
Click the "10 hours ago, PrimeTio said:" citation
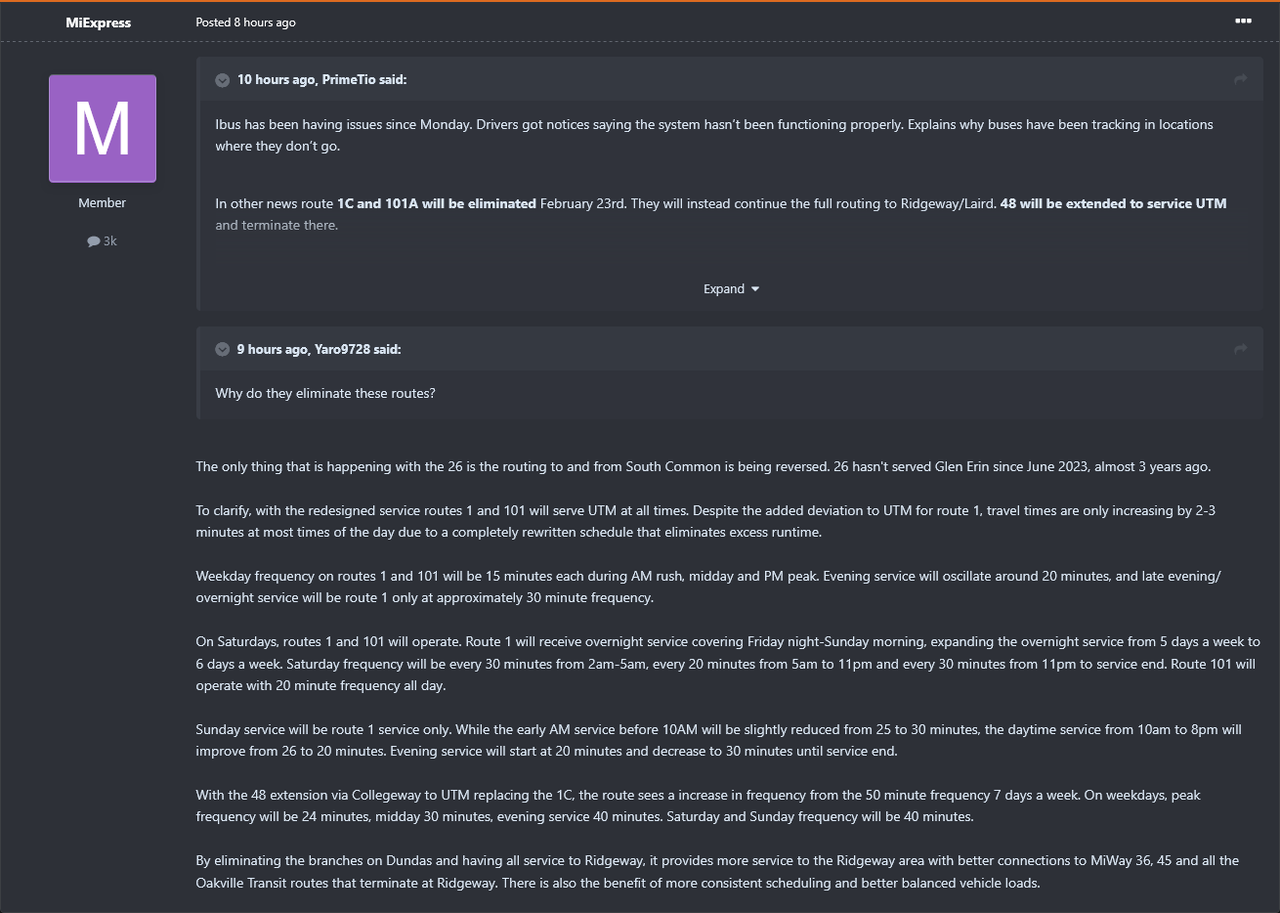click(x=321, y=79)
